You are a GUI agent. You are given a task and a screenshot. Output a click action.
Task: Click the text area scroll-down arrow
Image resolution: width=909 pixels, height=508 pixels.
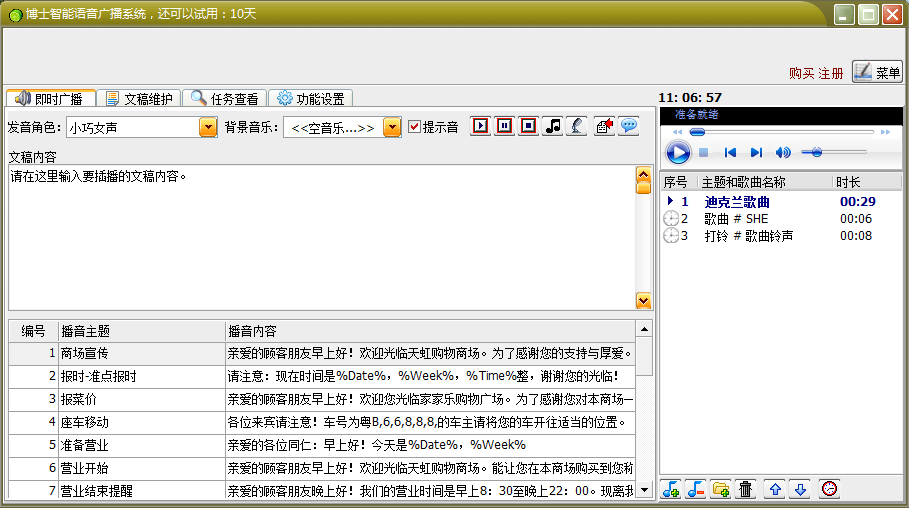tap(643, 300)
